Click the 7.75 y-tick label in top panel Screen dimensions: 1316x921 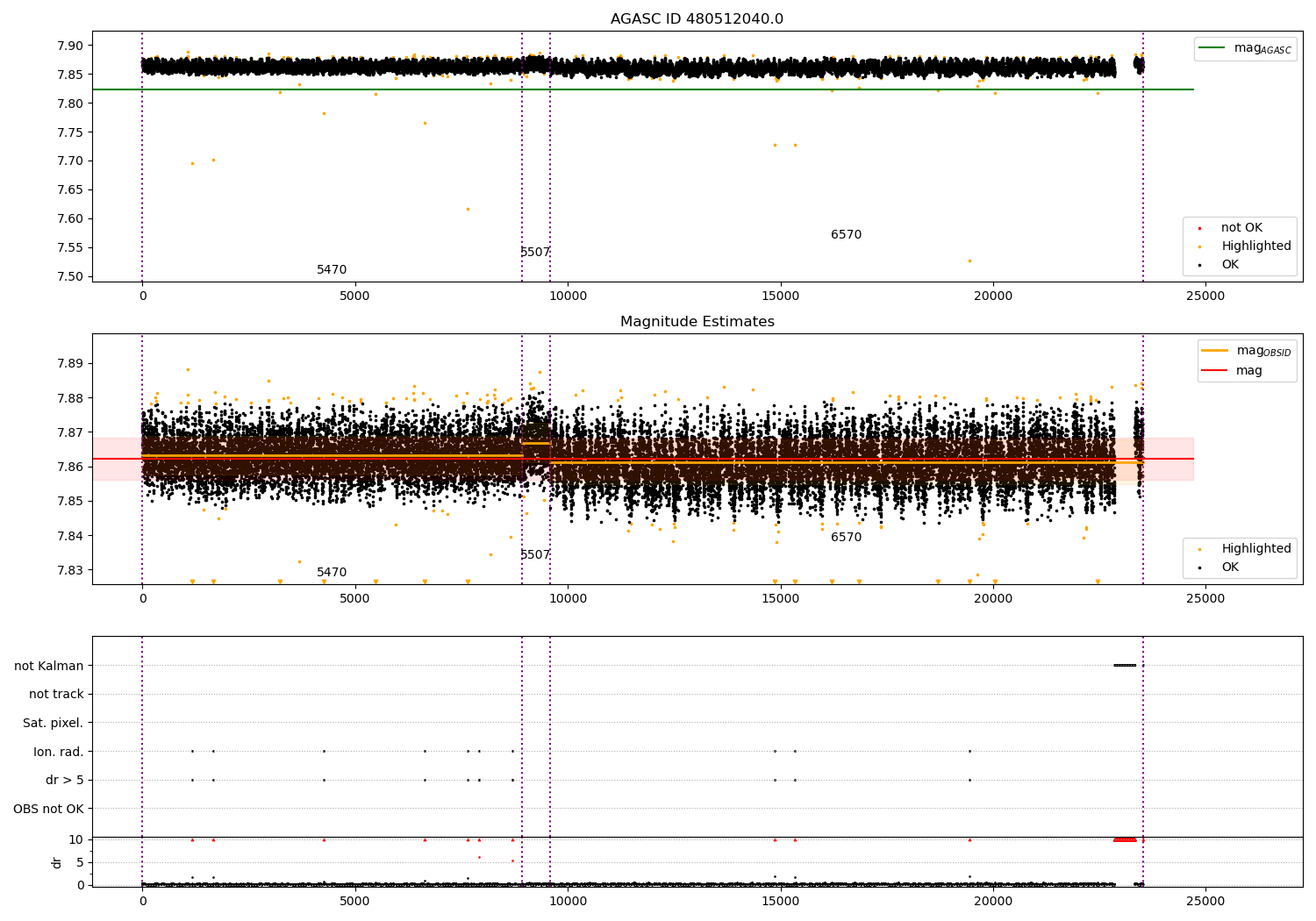click(x=71, y=132)
